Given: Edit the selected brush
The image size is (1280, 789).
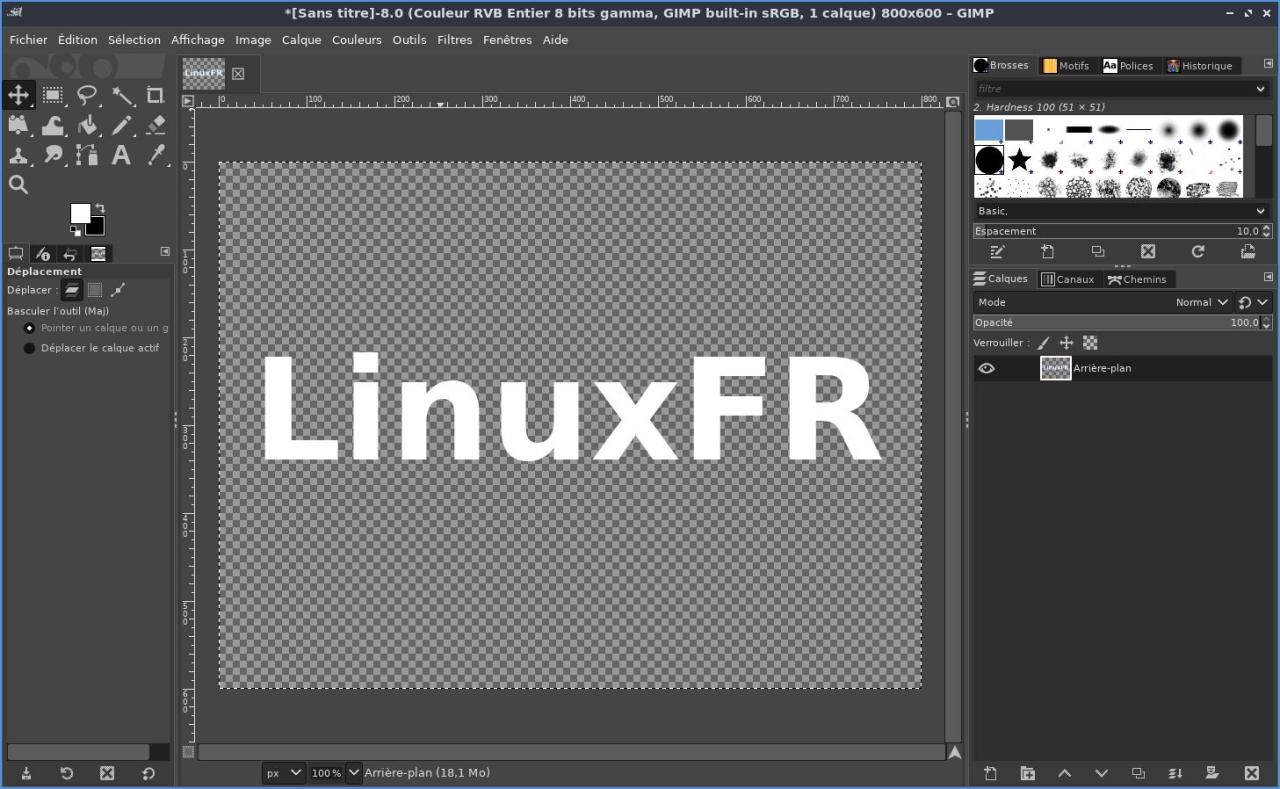Looking at the screenshot, I should pyautogui.click(x=997, y=252).
